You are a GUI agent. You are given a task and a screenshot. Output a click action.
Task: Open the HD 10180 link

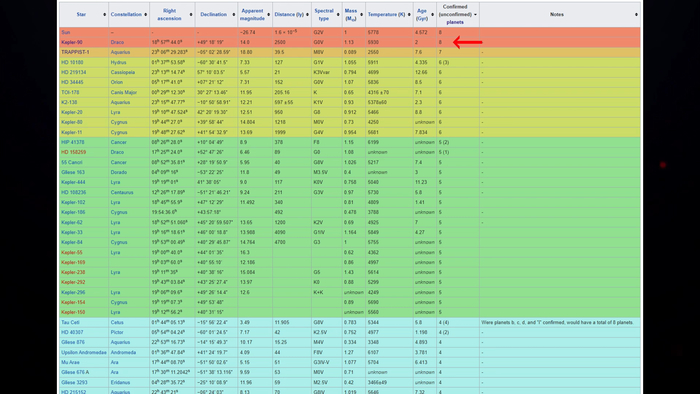point(71,62)
